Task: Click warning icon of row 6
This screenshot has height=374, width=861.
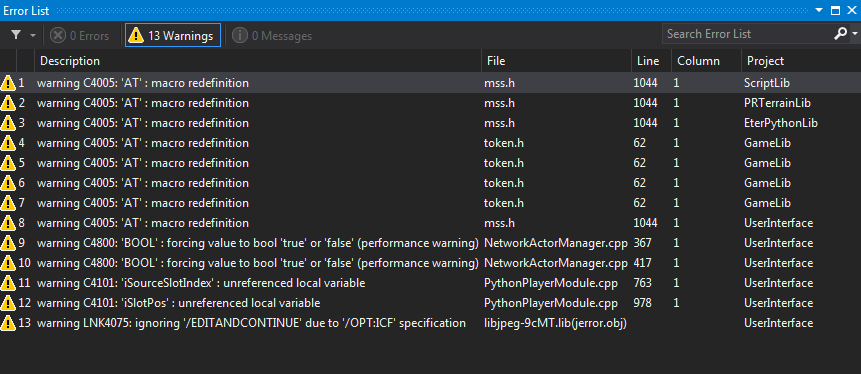Action: [x=8, y=182]
